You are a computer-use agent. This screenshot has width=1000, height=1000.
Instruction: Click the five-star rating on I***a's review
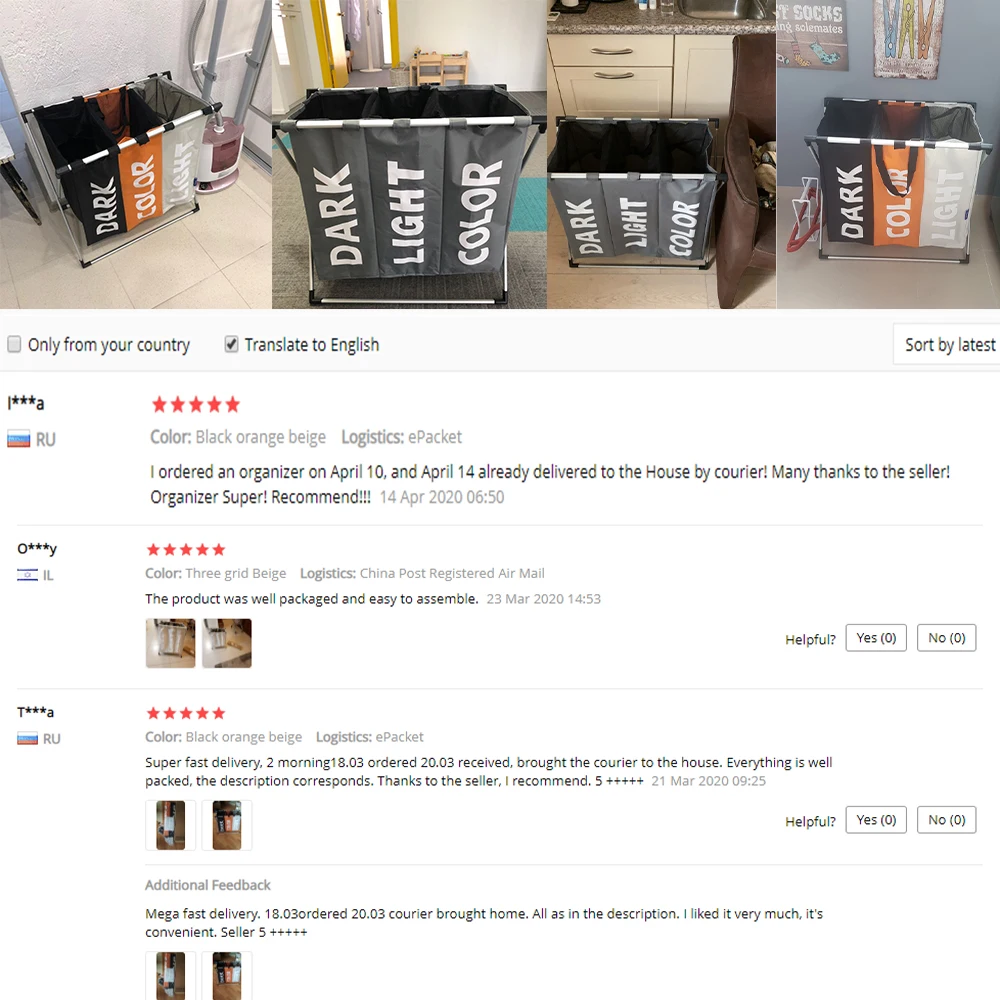pos(196,404)
